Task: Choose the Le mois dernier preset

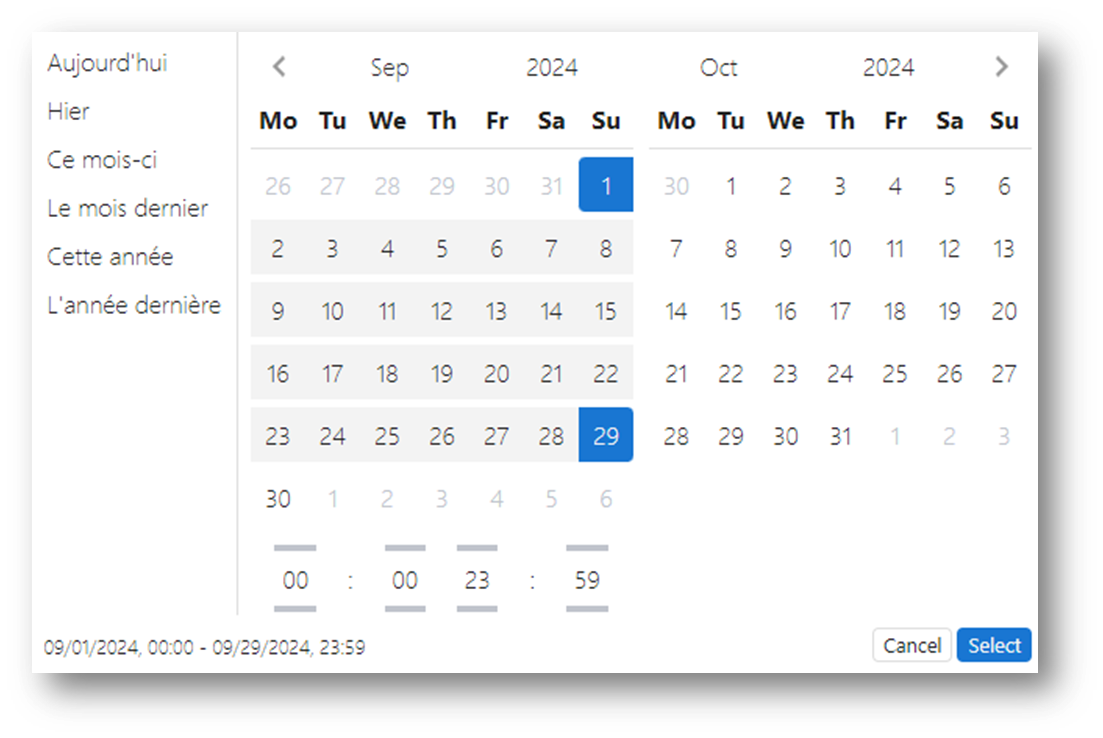Action: pos(127,208)
